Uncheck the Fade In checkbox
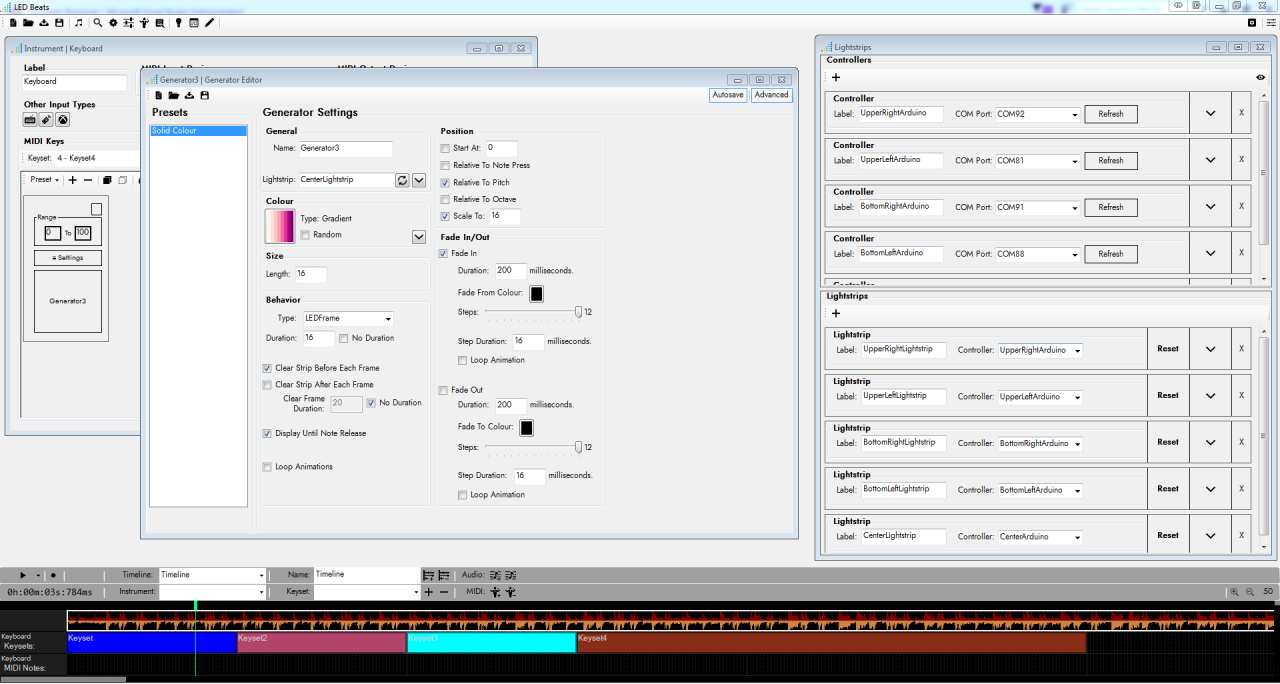Viewport: 1280px width, 684px height. coord(444,253)
